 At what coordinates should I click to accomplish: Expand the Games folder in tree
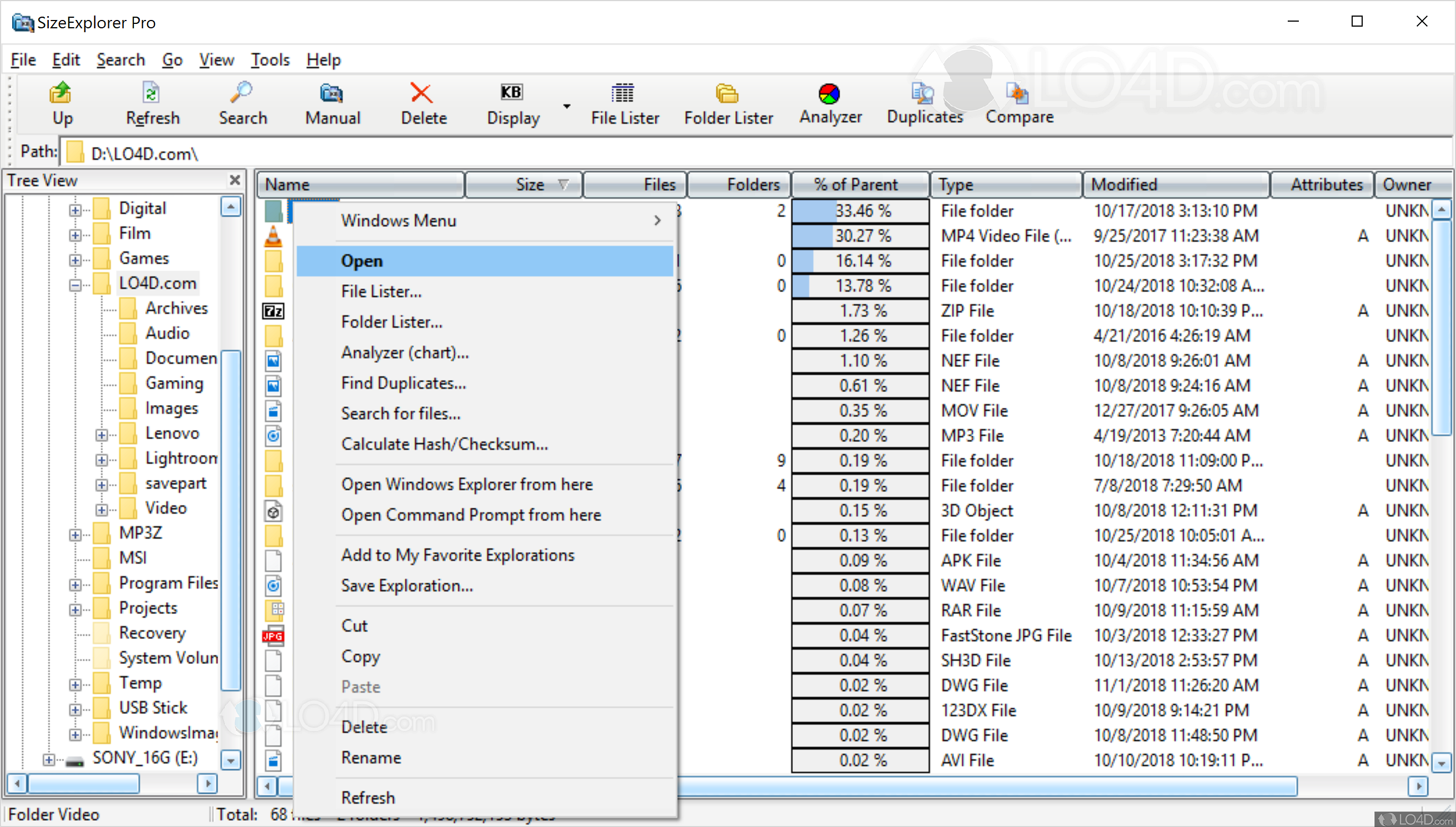point(75,260)
